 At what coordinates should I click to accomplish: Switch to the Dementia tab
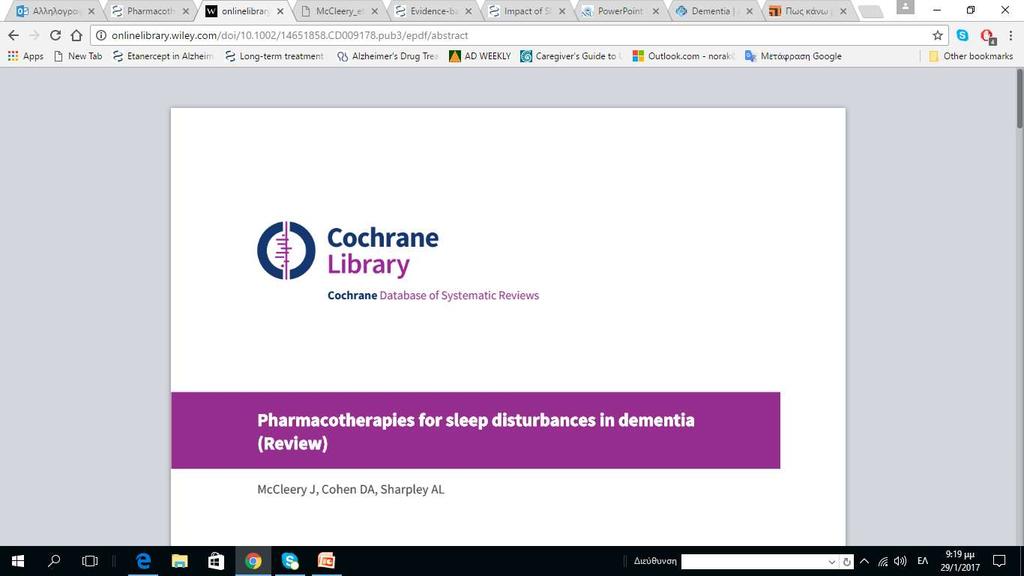(714, 11)
